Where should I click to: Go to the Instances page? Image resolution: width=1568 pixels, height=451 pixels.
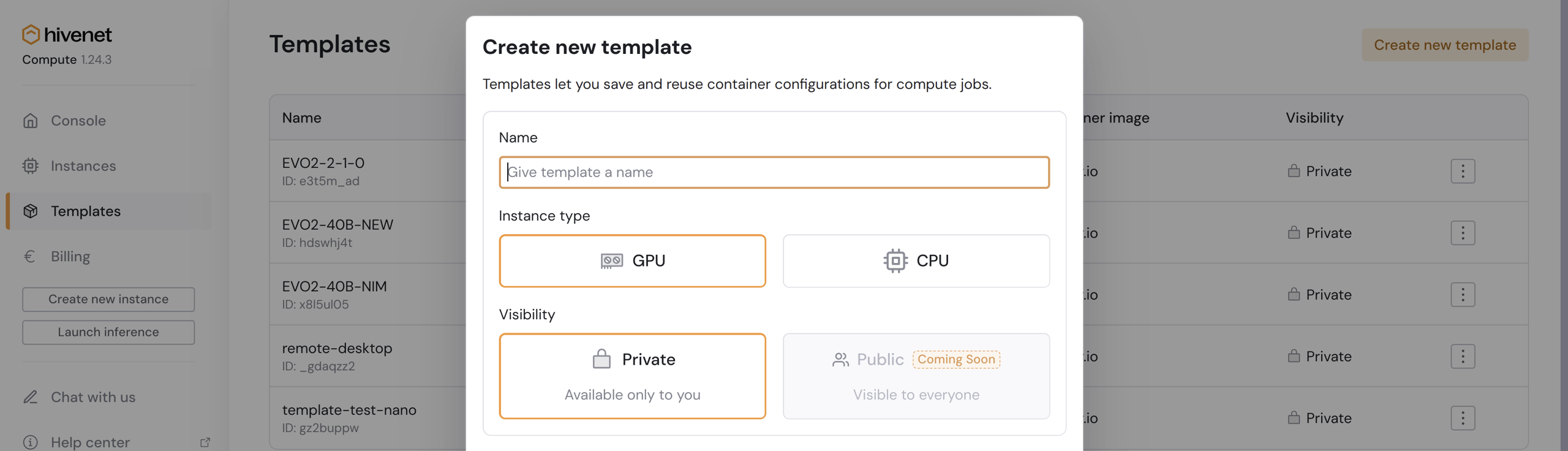[x=83, y=166]
